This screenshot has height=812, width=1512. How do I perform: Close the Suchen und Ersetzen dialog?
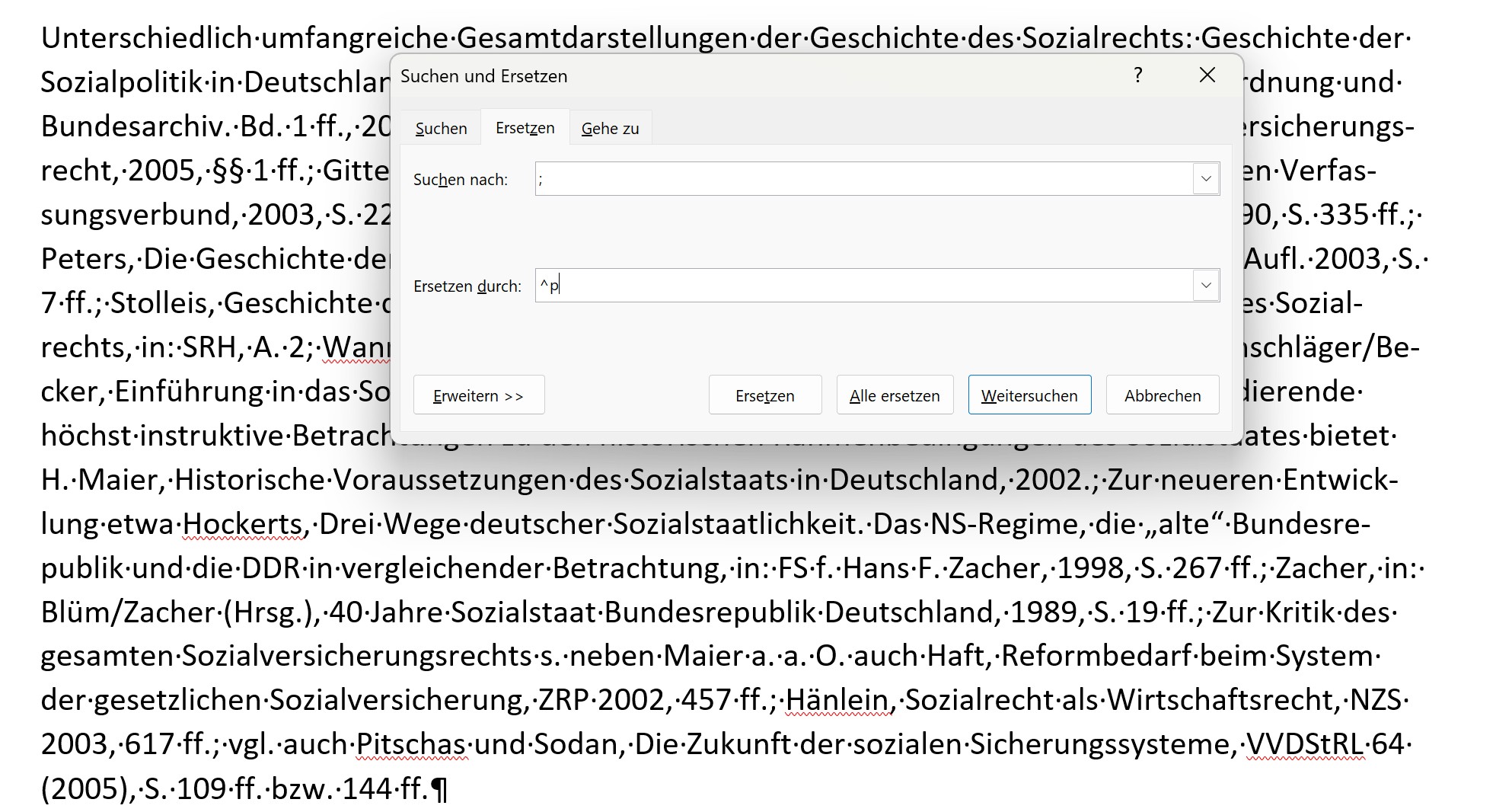click(x=1207, y=75)
